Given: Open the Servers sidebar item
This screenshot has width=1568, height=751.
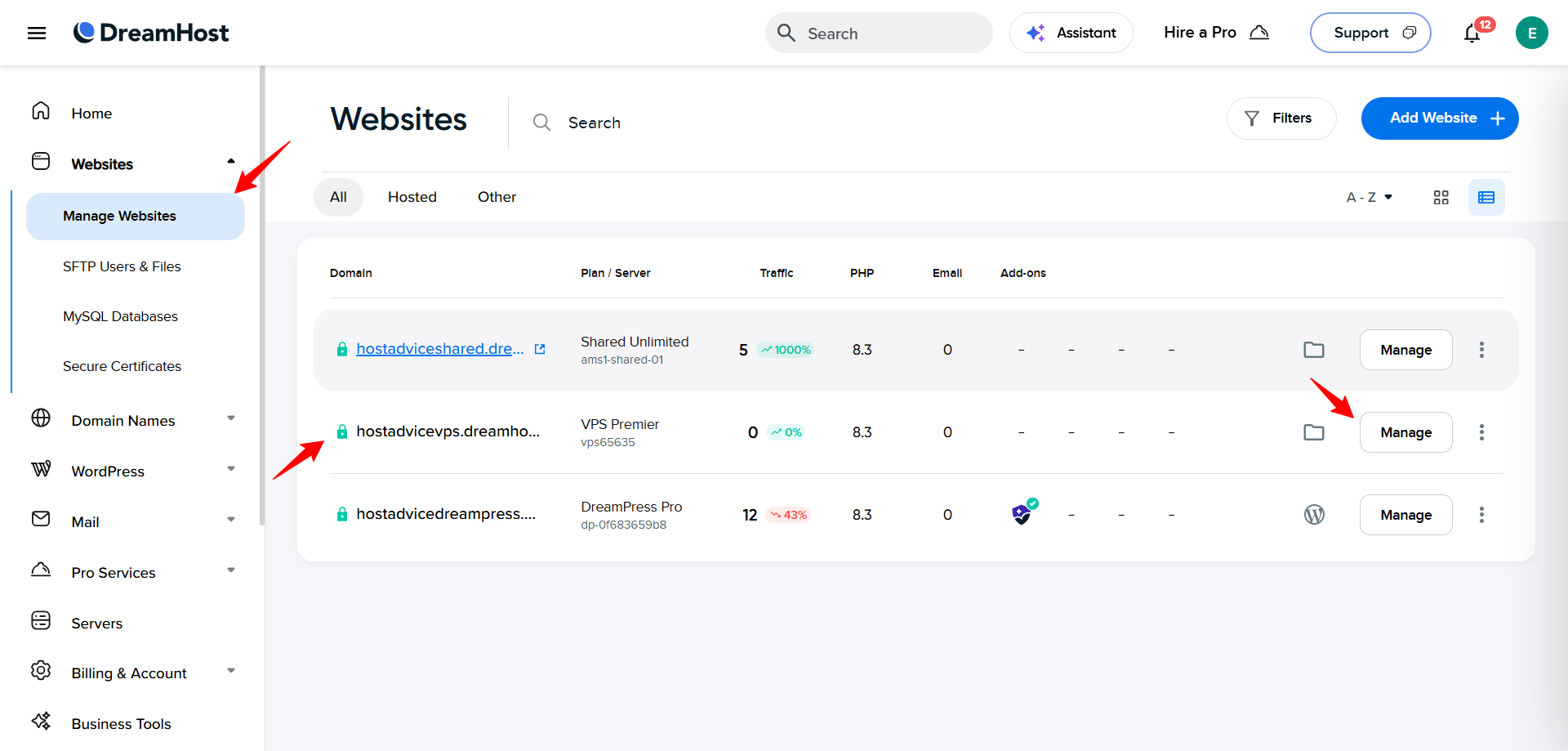Looking at the screenshot, I should click(96, 624).
